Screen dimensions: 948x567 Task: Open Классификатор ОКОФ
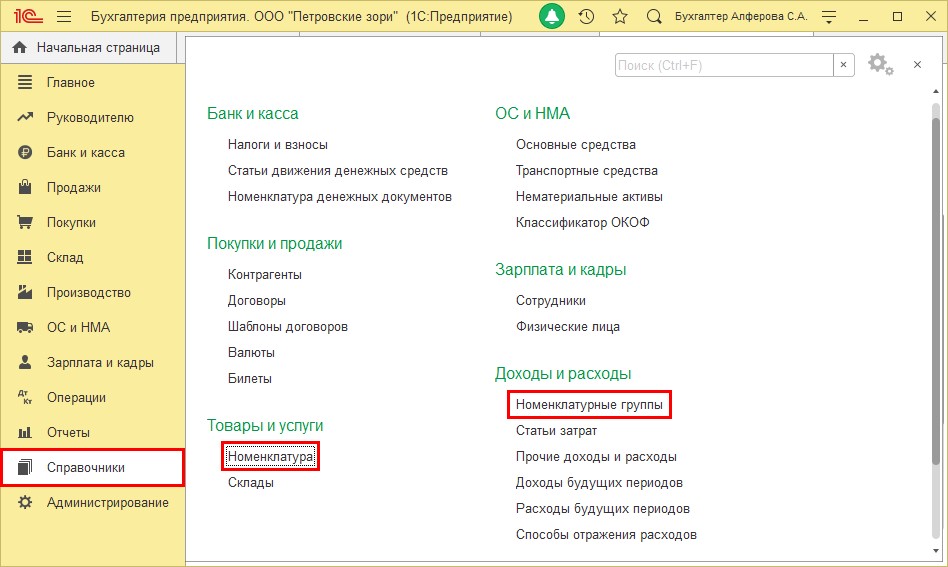[x=582, y=223]
